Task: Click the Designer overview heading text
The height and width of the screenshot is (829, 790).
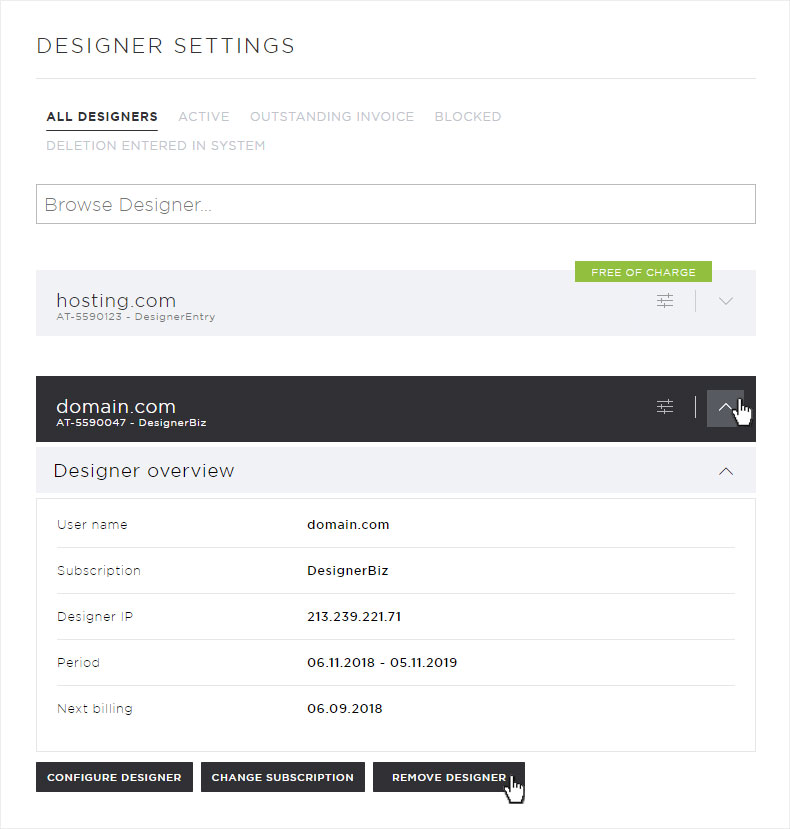Action: click(x=144, y=471)
